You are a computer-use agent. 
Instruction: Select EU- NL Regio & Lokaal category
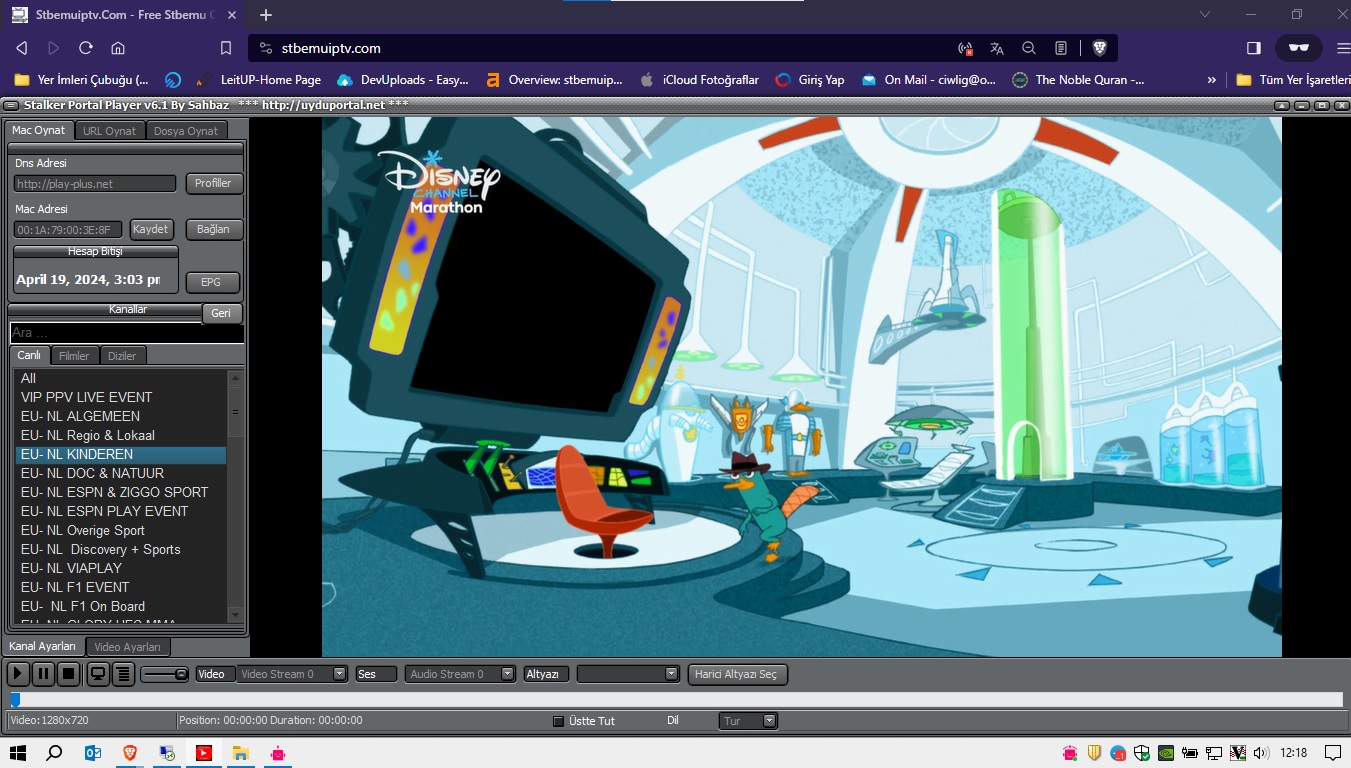120,435
